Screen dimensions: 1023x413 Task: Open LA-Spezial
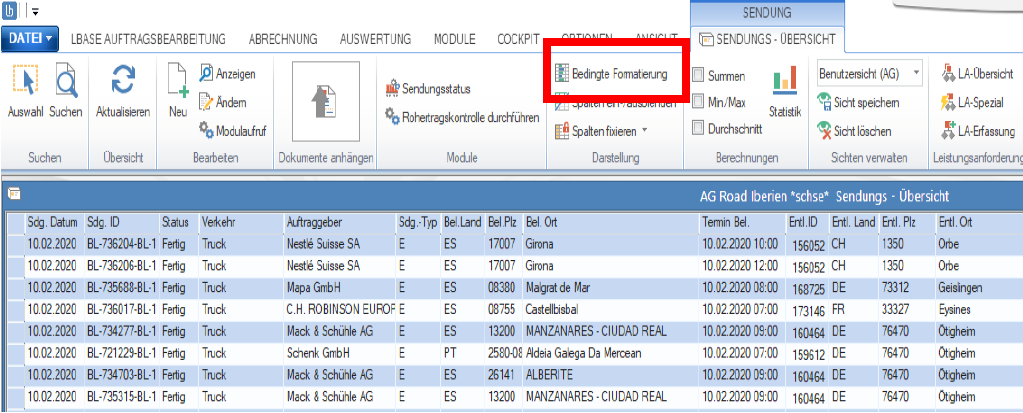(x=972, y=102)
